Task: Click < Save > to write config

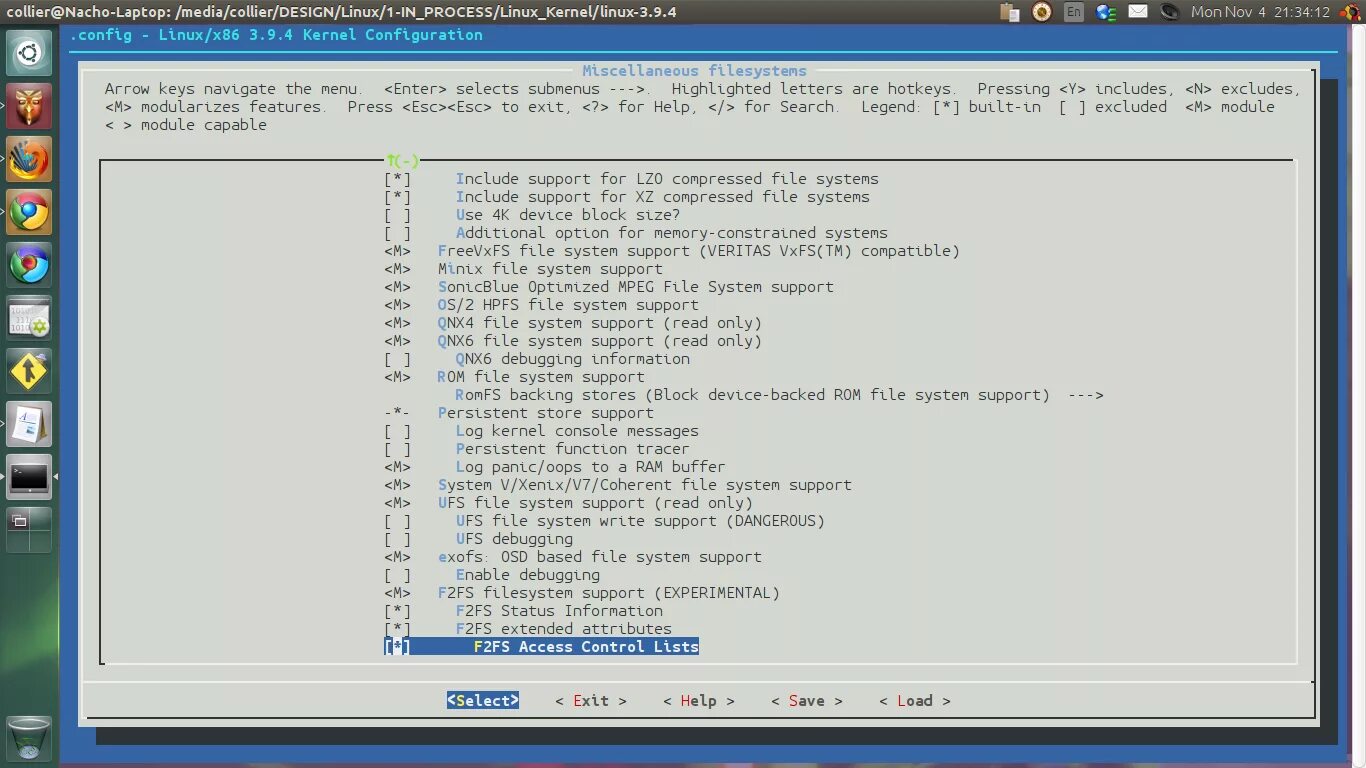Action: pos(807,701)
